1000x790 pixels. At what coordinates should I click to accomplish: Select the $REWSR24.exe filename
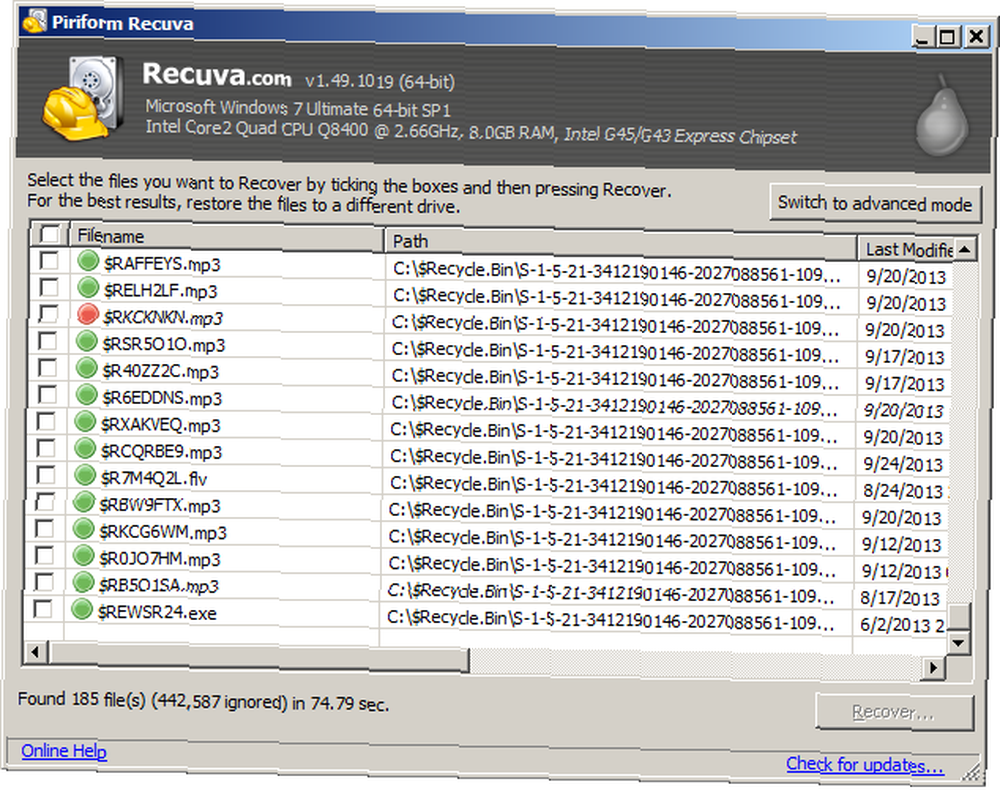click(x=158, y=613)
